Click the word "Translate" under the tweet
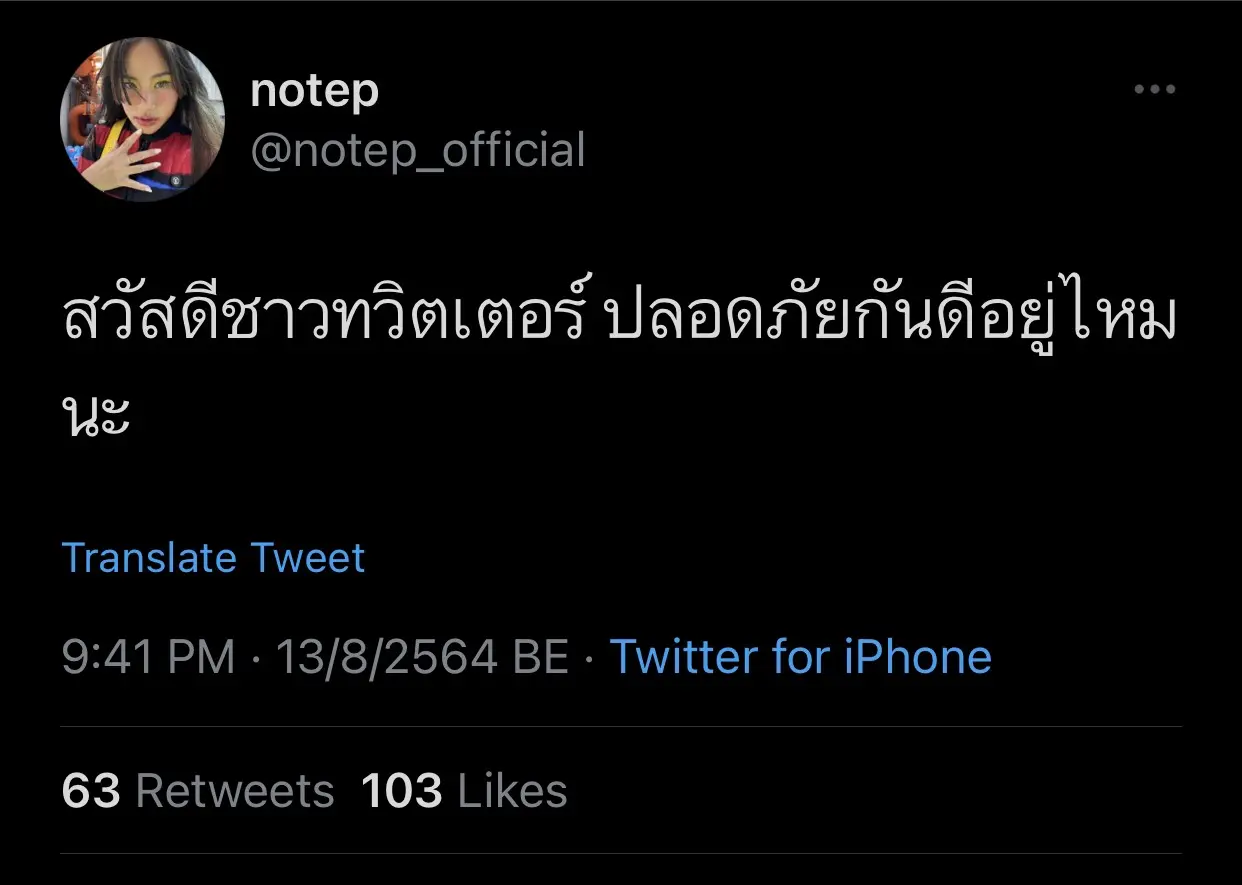1242x885 pixels. tap(149, 558)
